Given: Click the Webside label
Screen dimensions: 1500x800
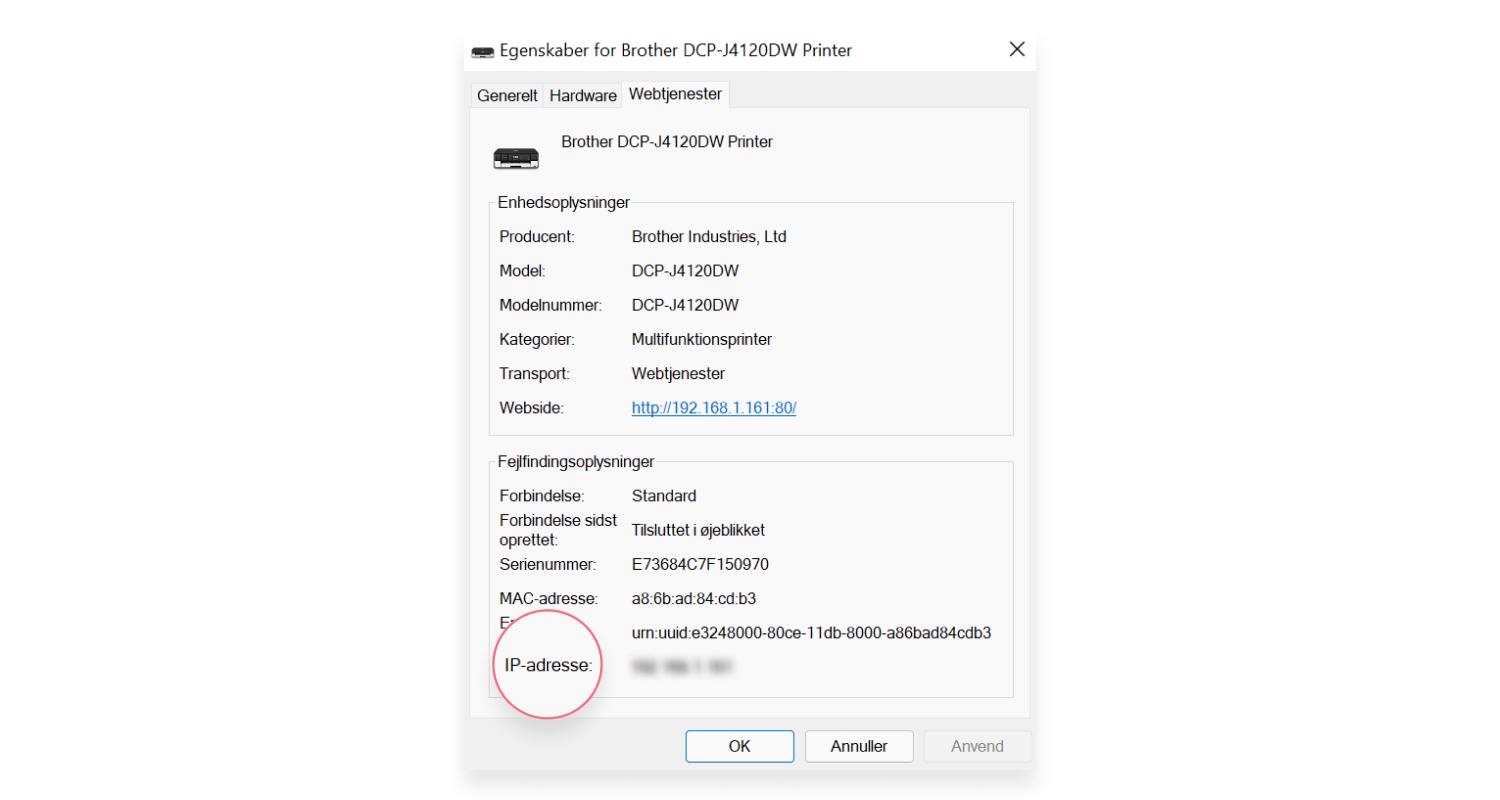Looking at the screenshot, I should [x=532, y=408].
